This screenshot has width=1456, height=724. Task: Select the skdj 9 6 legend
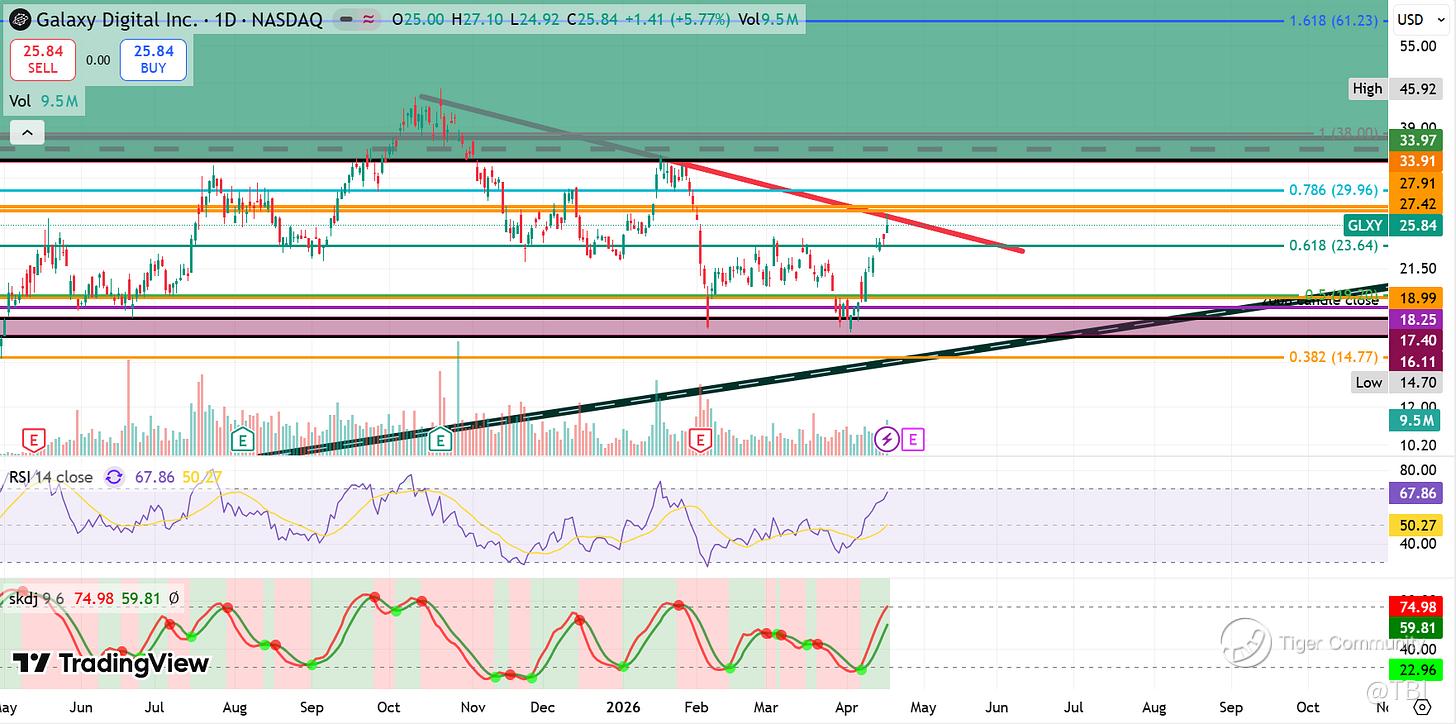[37, 599]
